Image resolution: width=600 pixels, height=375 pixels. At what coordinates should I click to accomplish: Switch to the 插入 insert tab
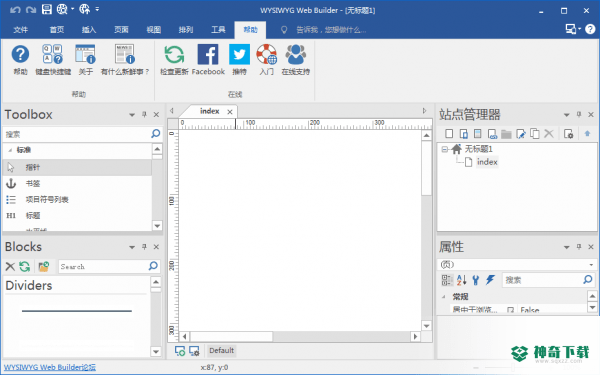point(89,30)
